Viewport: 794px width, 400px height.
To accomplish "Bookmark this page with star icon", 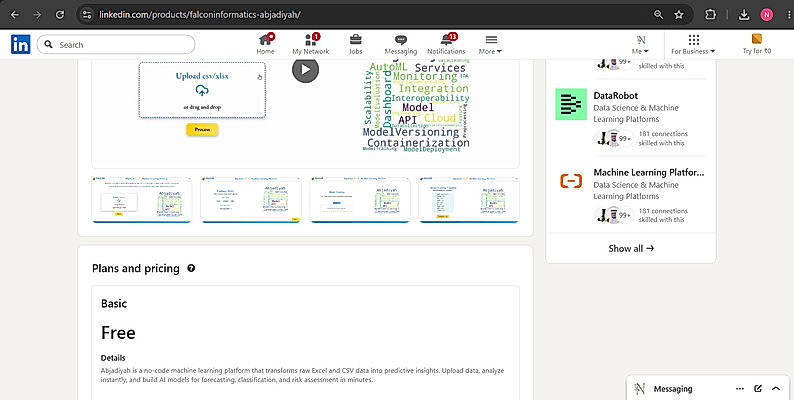I will (679, 15).
